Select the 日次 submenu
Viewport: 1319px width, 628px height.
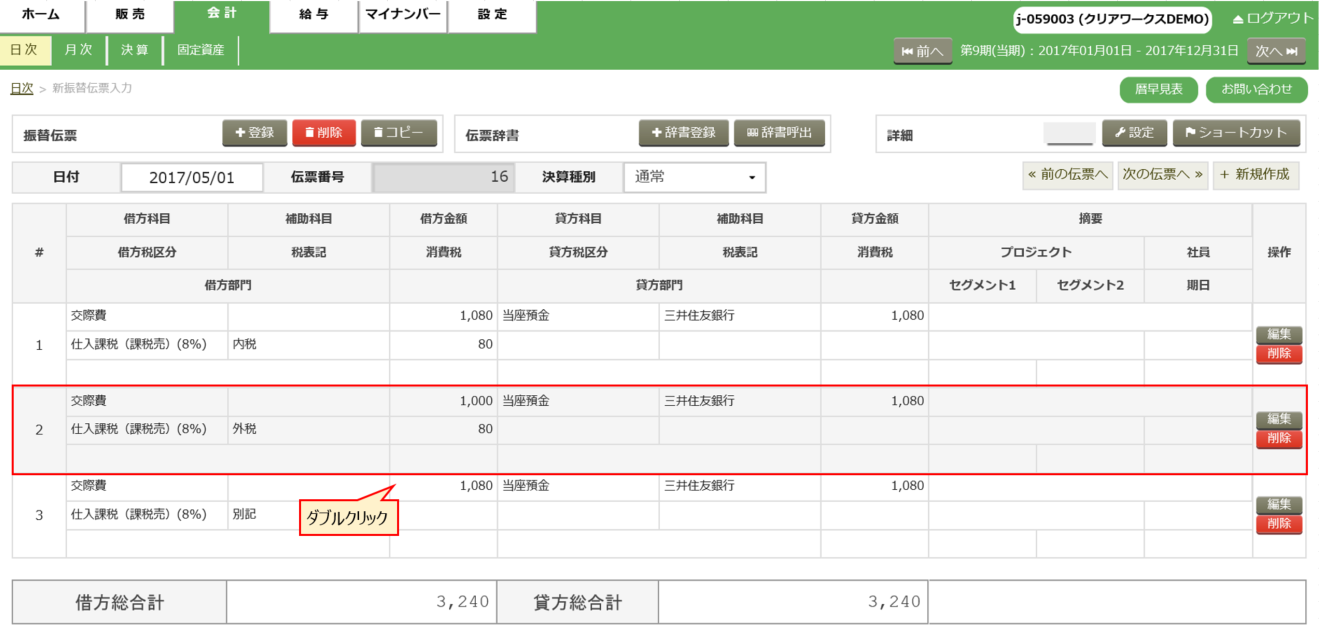[24, 50]
